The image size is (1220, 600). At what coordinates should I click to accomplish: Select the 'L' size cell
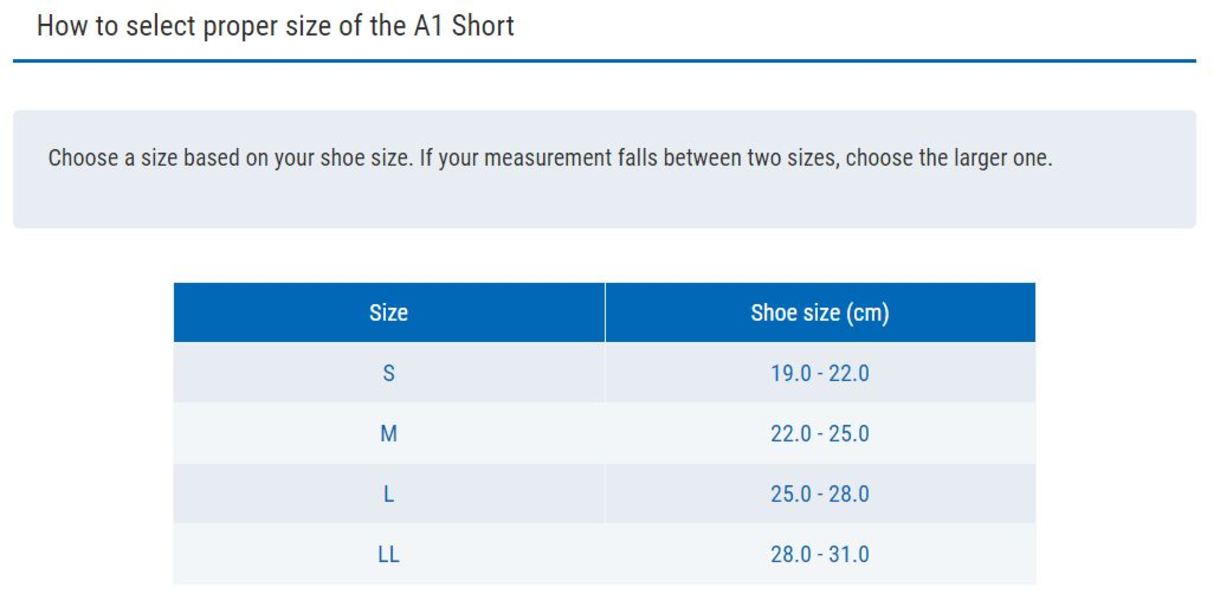(388, 494)
